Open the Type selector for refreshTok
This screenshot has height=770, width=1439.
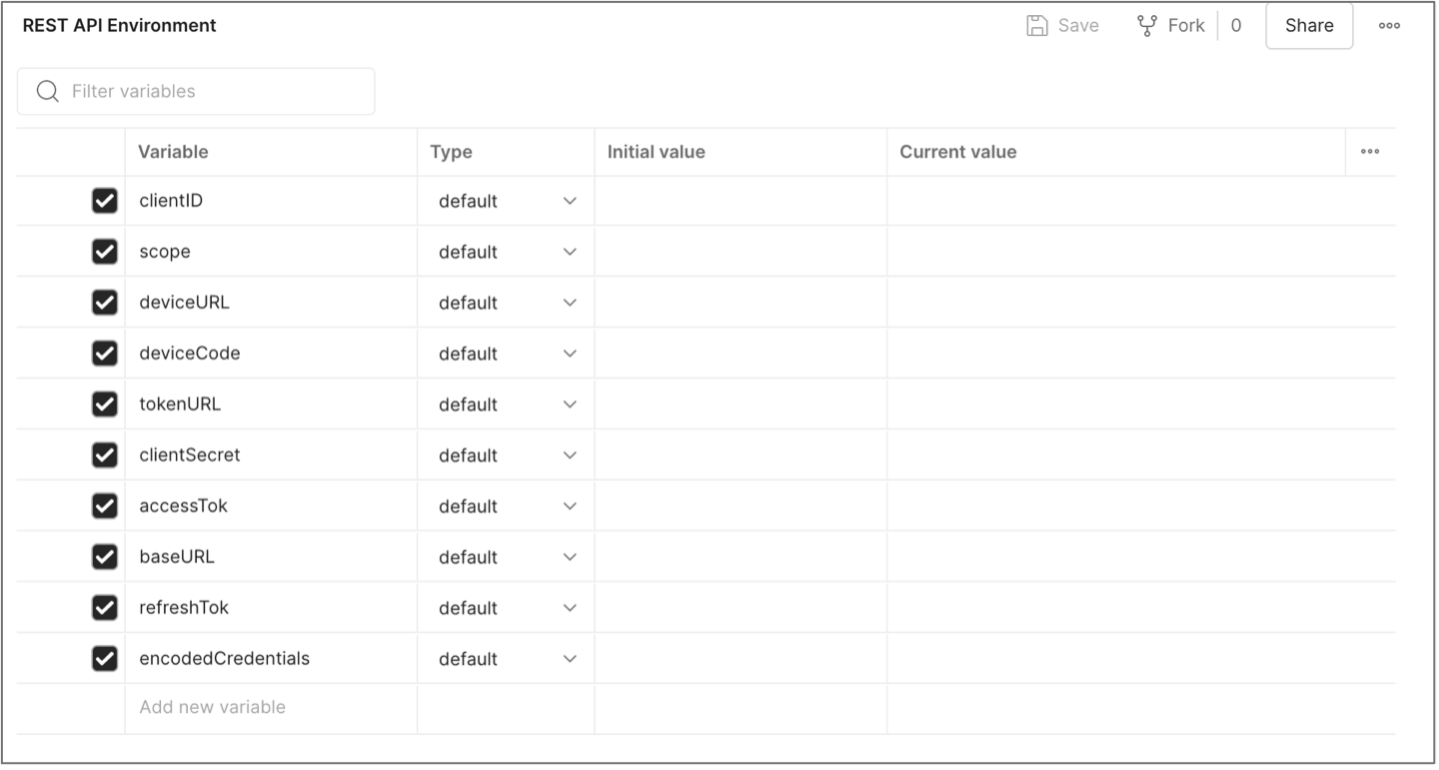pos(569,607)
